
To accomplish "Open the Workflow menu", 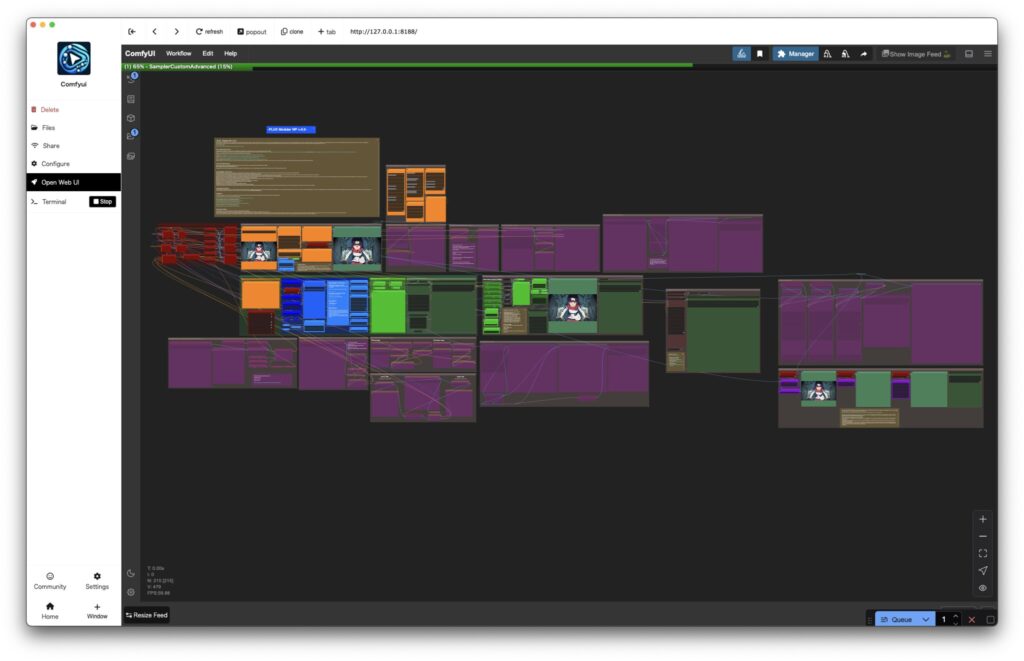I will coord(178,53).
